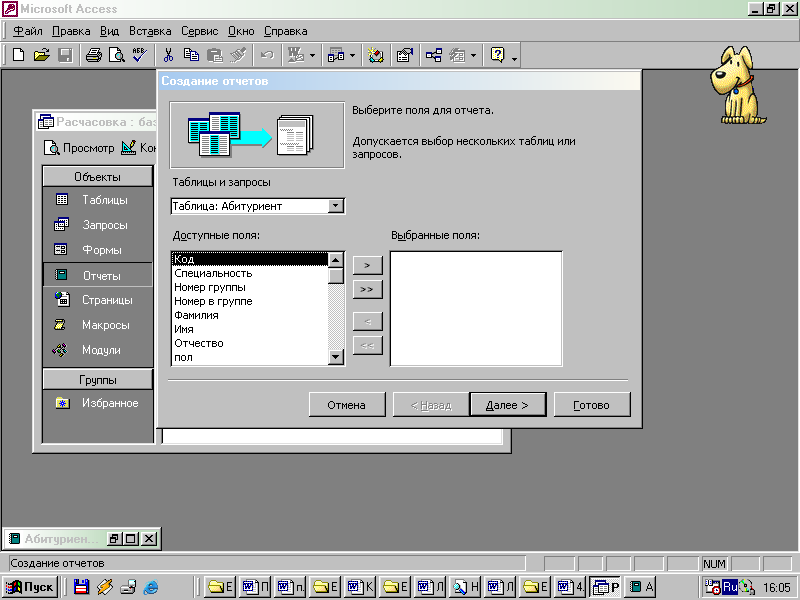Screen dimensions: 800x600
Task: Add all fields with >> button
Action: (x=367, y=289)
